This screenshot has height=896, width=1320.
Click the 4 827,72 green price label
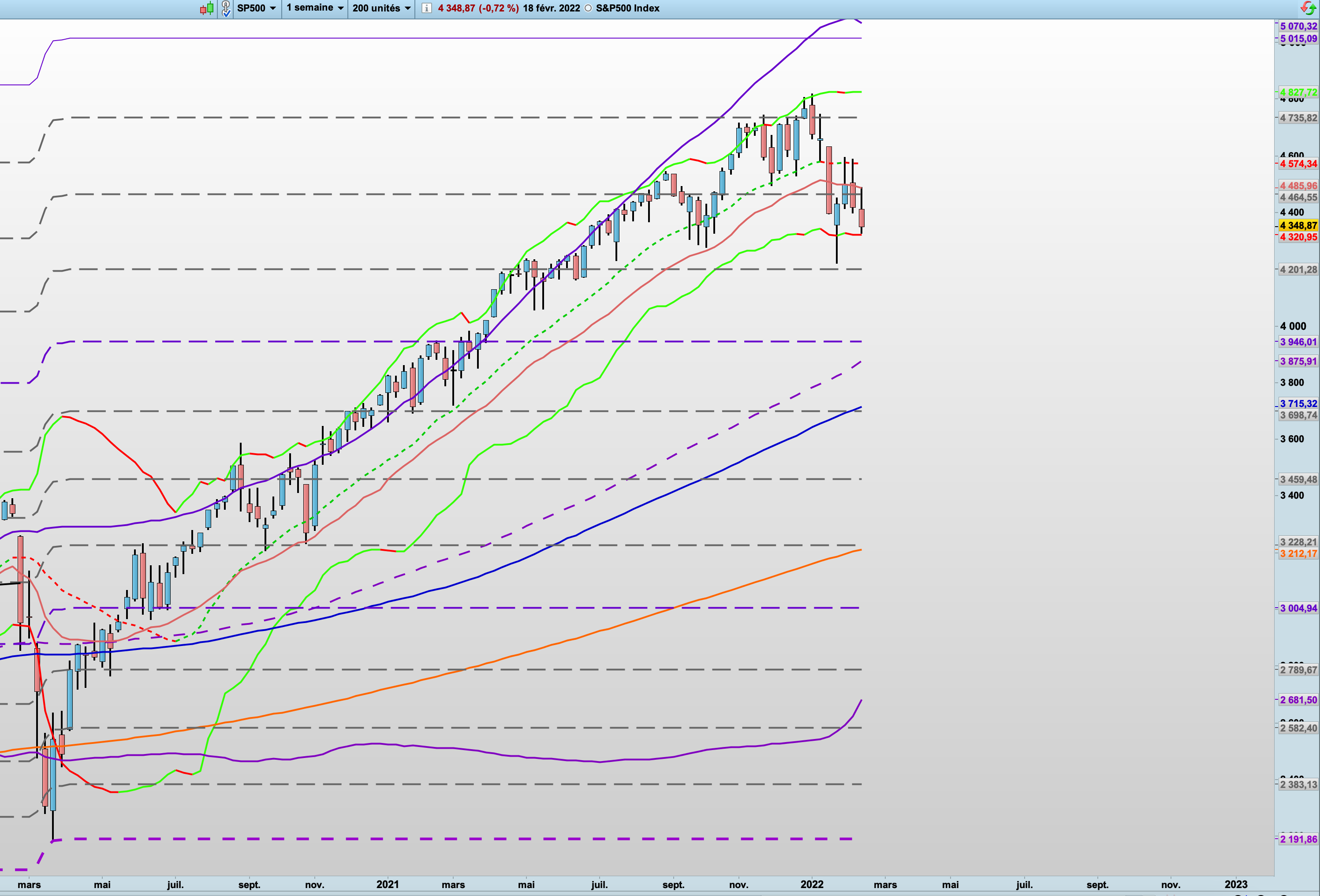point(1298,92)
